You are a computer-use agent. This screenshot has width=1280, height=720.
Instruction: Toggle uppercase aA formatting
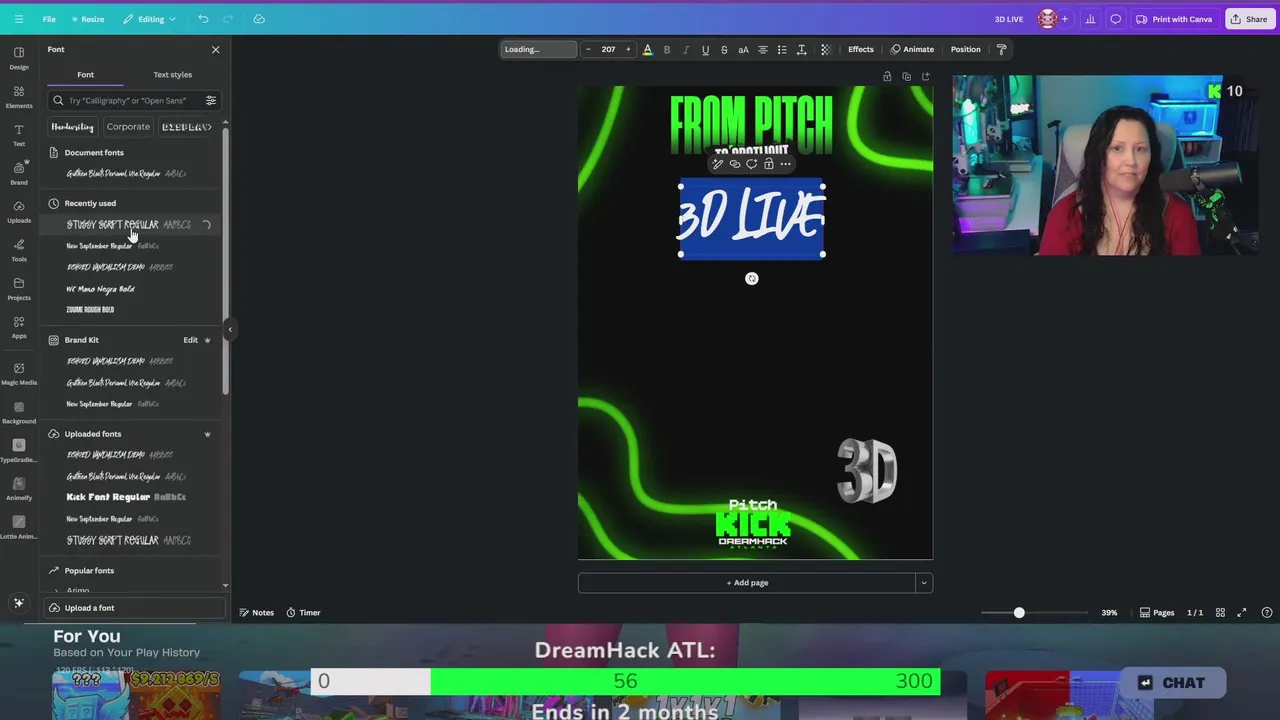(x=743, y=49)
